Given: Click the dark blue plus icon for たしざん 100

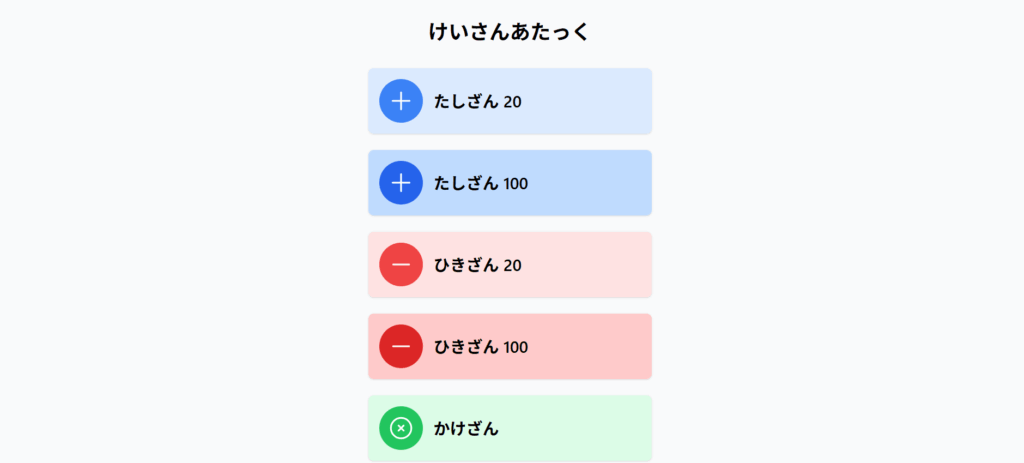Looking at the screenshot, I should [401, 183].
